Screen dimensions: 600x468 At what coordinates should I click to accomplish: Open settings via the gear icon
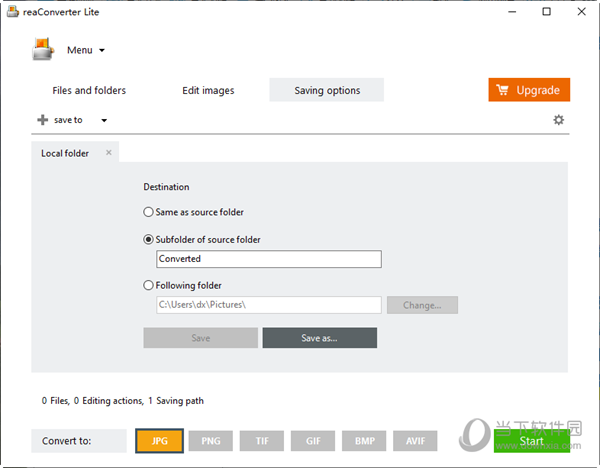tap(558, 120)
